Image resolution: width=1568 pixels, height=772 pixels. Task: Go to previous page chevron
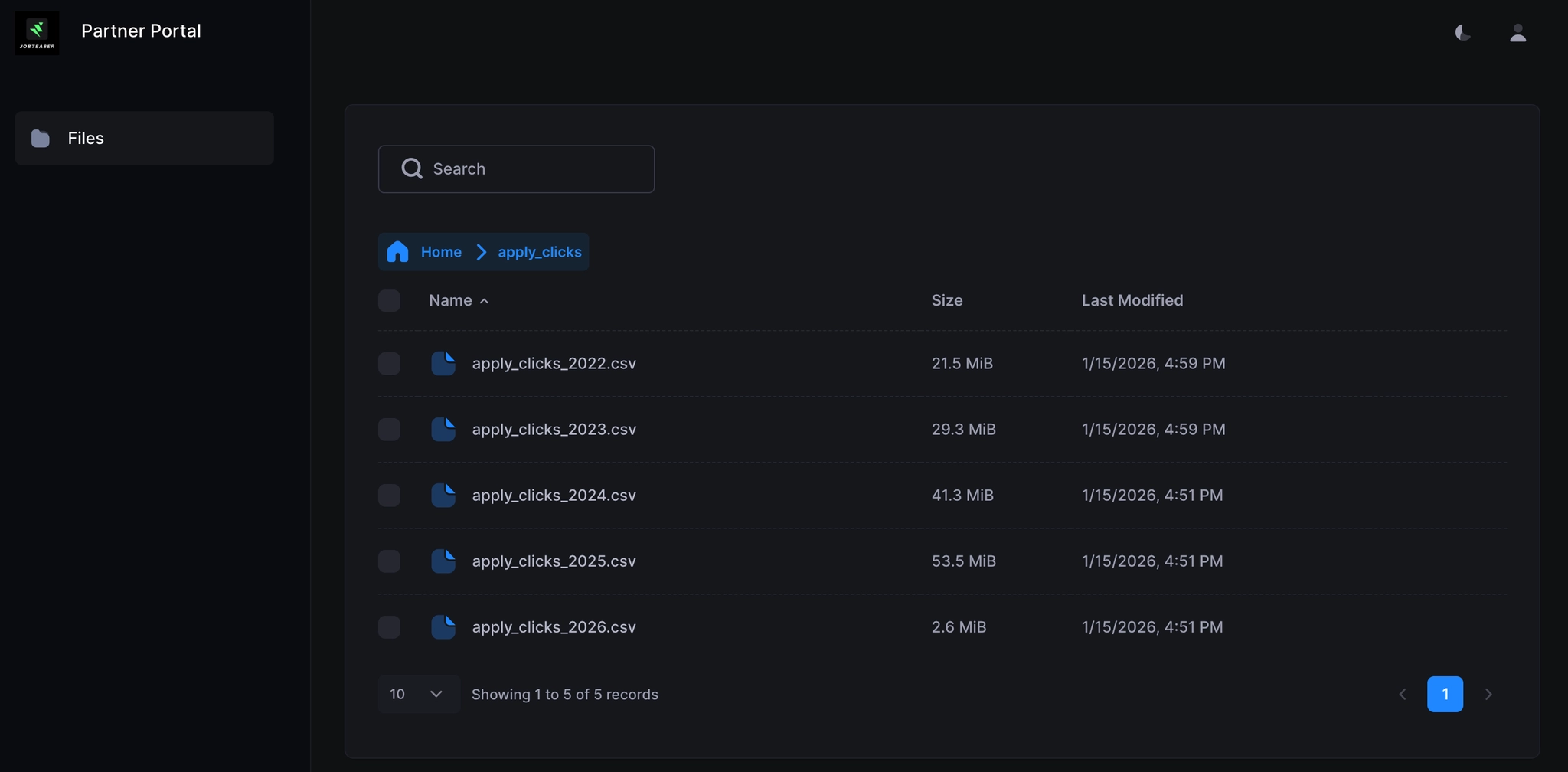pyautogui.click(x=1402, y=694)
